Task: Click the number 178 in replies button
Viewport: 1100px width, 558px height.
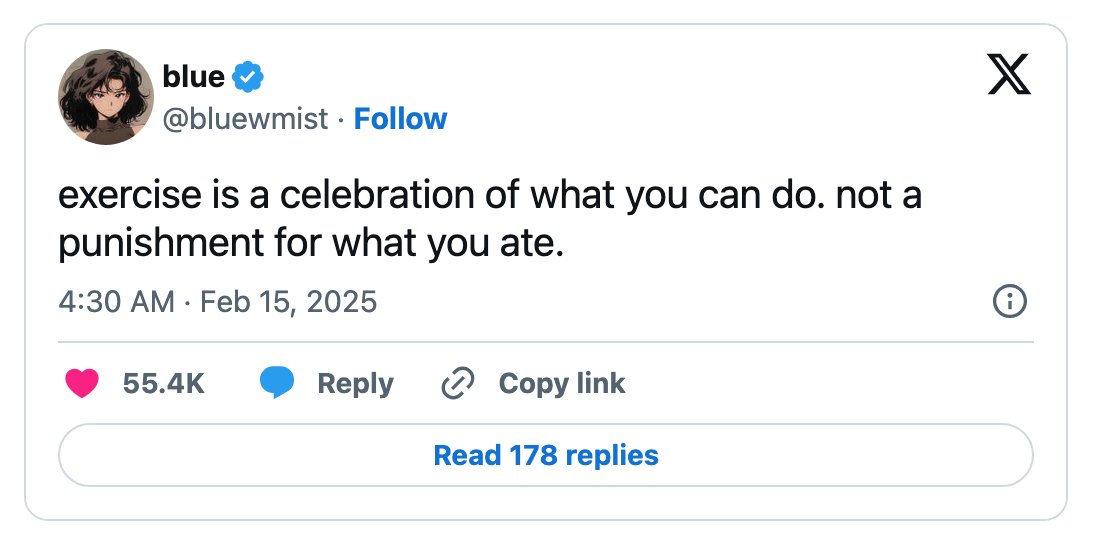Action: tap(533, 455)
